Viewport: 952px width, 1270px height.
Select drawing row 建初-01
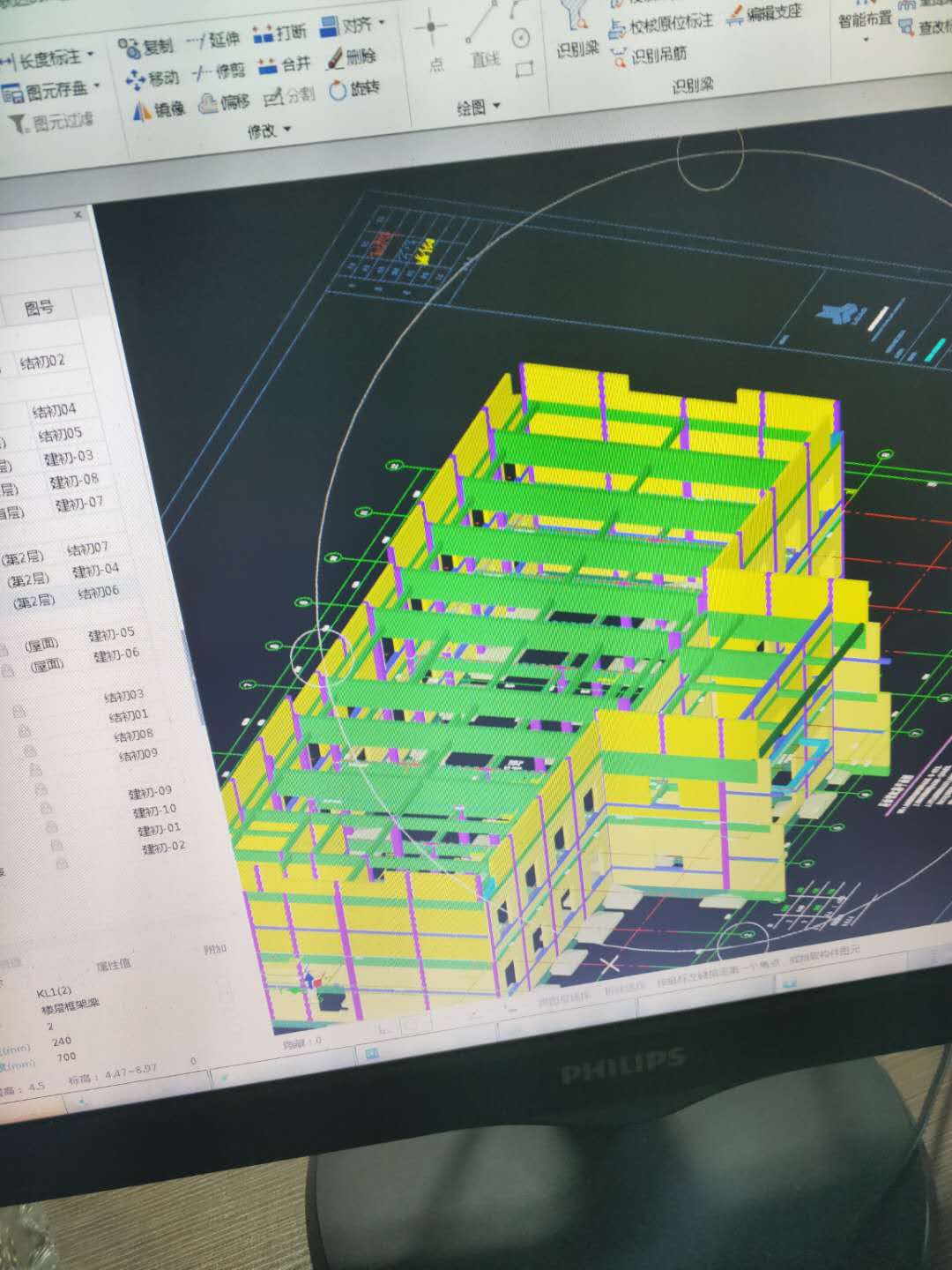pos(160,829)
